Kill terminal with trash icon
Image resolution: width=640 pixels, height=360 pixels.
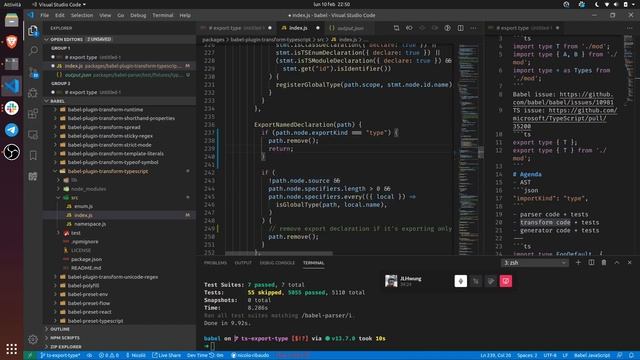coord(604,262)
